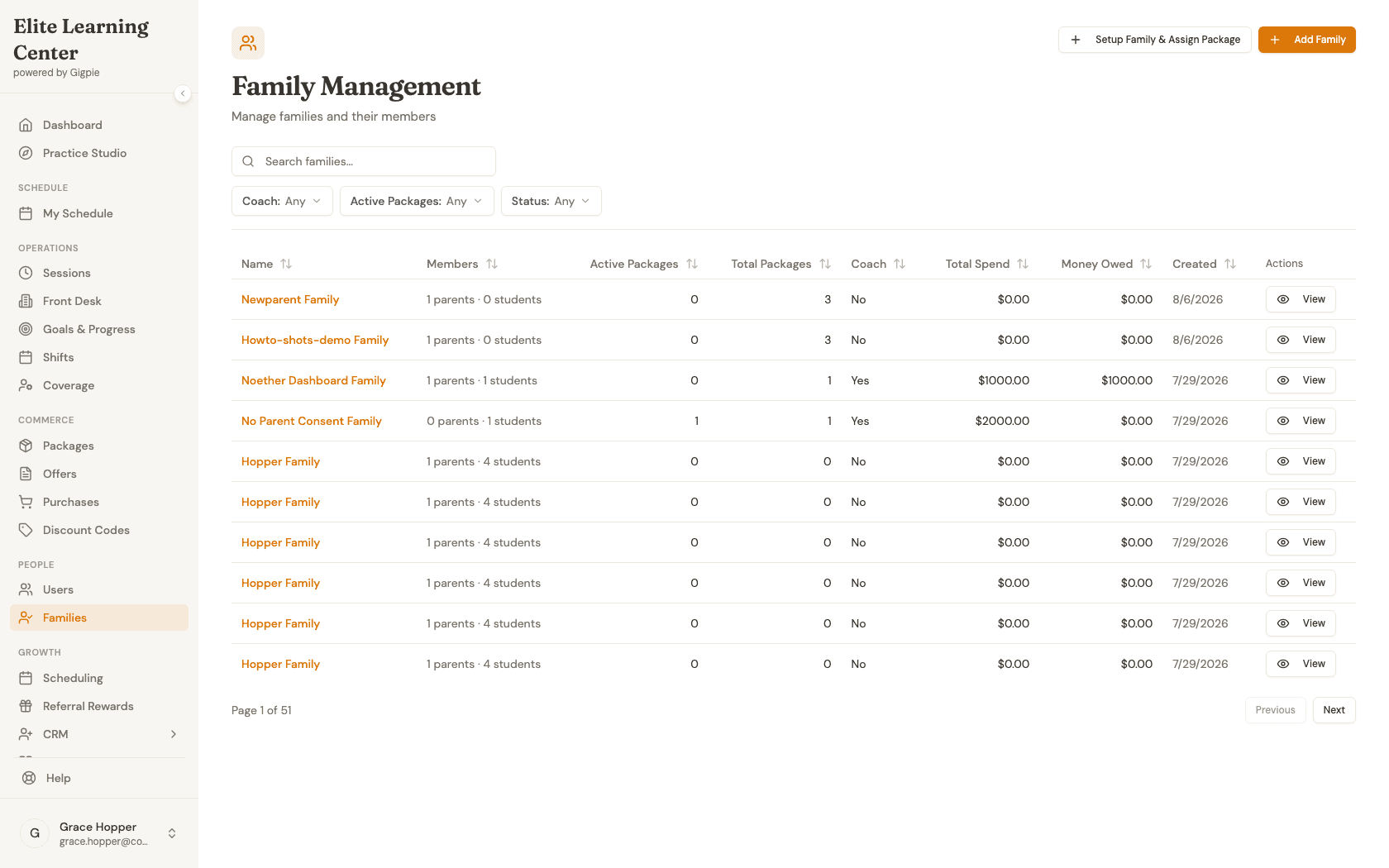Click the Discount Codes tag icon

(x=26, y=530)
